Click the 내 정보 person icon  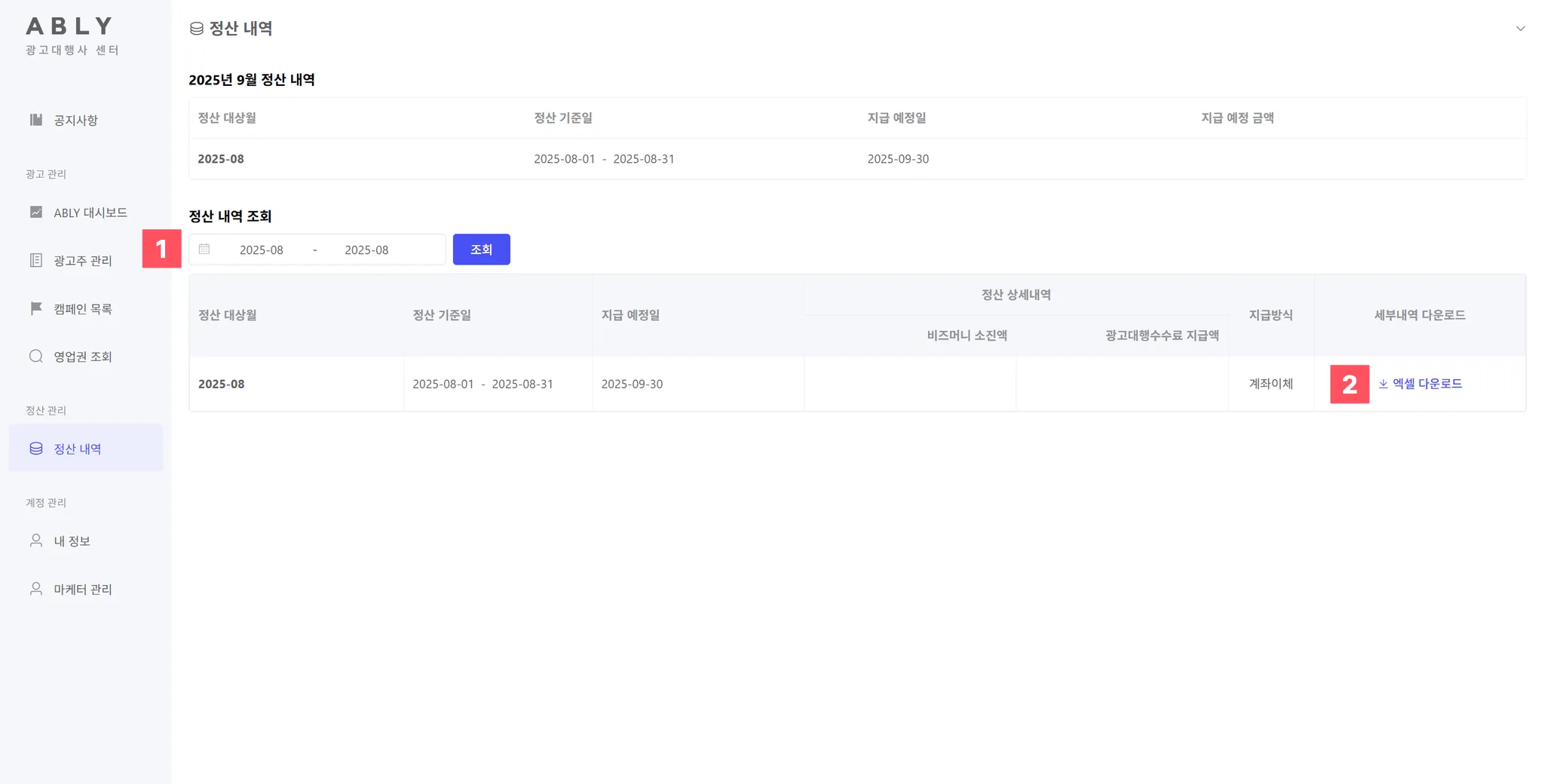tap(35, 541)
